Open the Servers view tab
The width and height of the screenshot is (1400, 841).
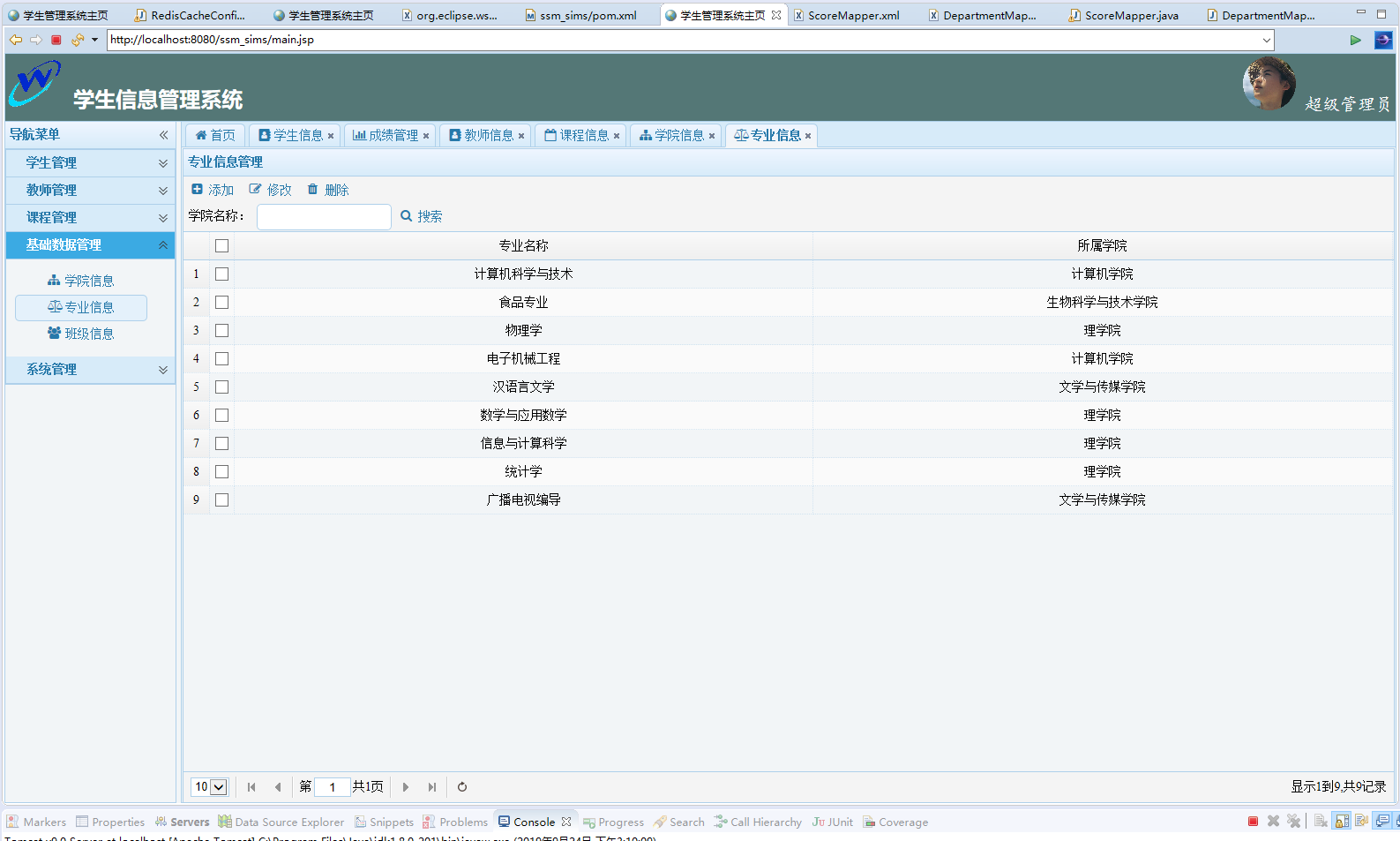[x=183, y=822]
